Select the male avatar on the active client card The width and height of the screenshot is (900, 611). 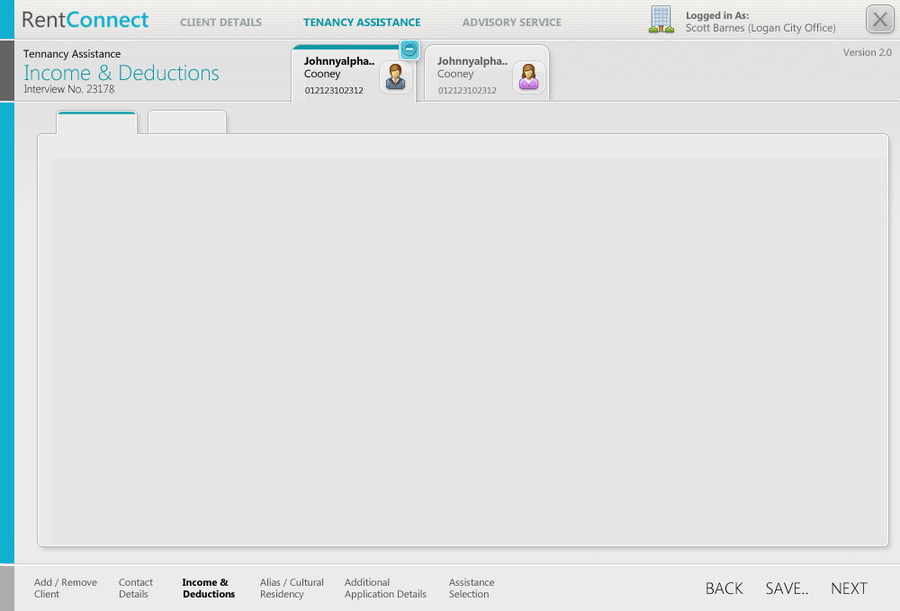click(x=396, y=80)
